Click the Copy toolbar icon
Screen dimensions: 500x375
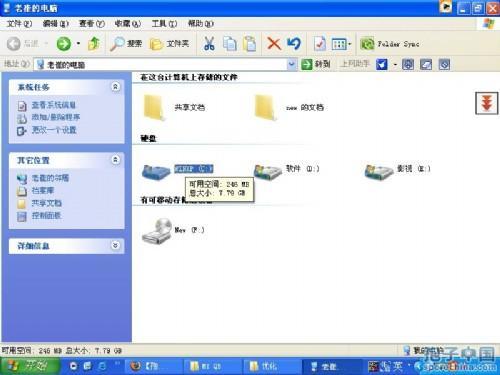[230, 44]
